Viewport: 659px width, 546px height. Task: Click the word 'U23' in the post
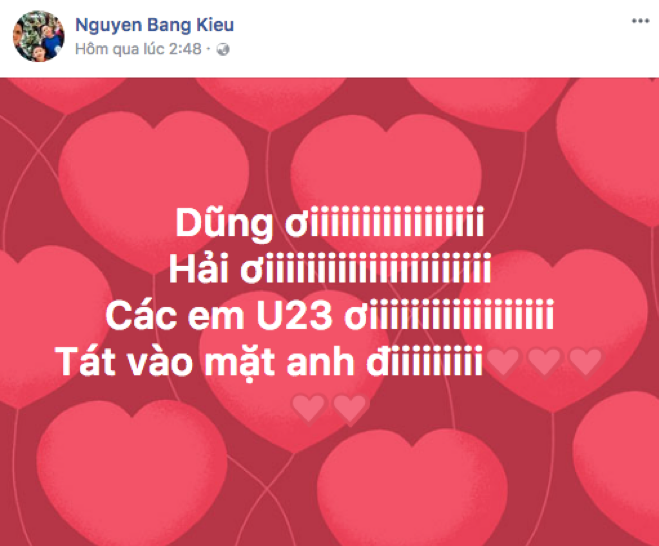[295, 315]
